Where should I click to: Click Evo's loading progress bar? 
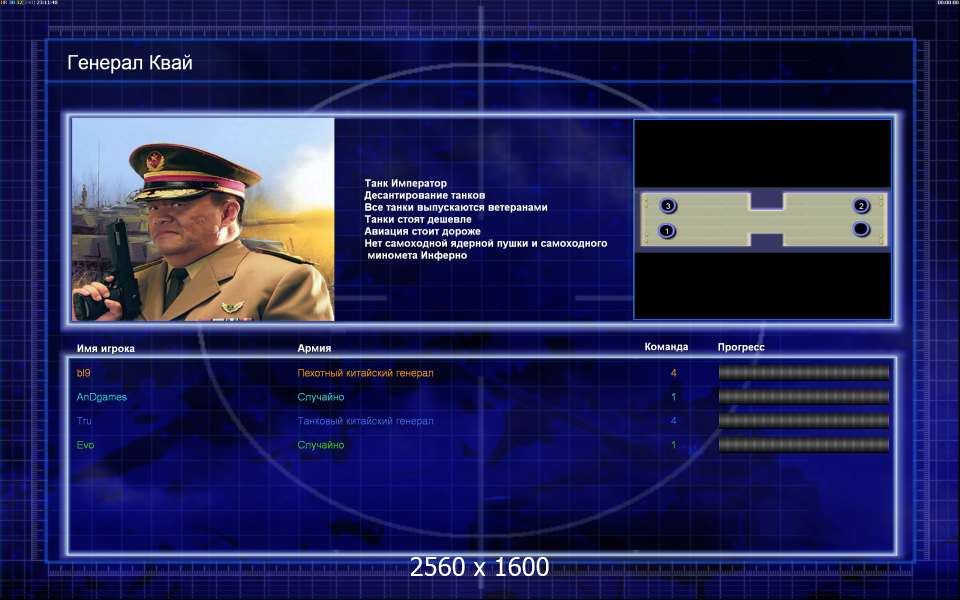803,444
